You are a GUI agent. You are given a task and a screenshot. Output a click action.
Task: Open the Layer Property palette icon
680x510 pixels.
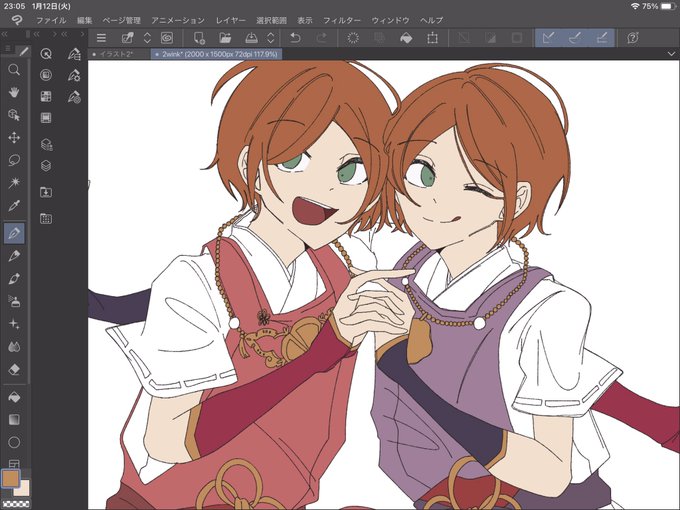[x=46, y=144]
